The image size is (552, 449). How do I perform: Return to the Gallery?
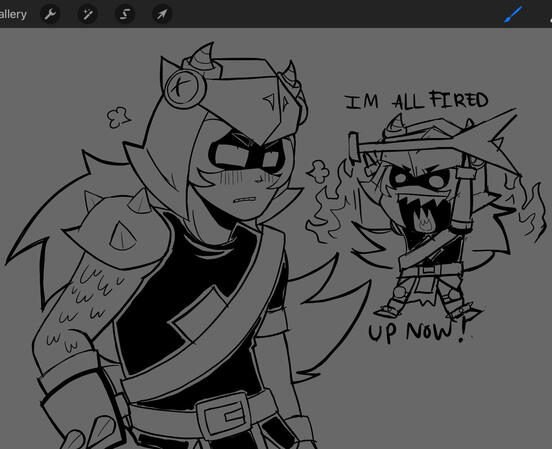[x=13, y=14]
